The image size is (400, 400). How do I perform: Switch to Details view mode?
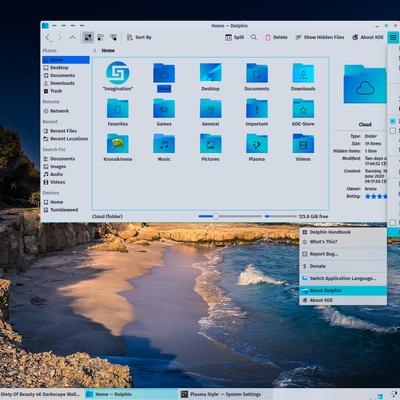[x=113, y=37]
